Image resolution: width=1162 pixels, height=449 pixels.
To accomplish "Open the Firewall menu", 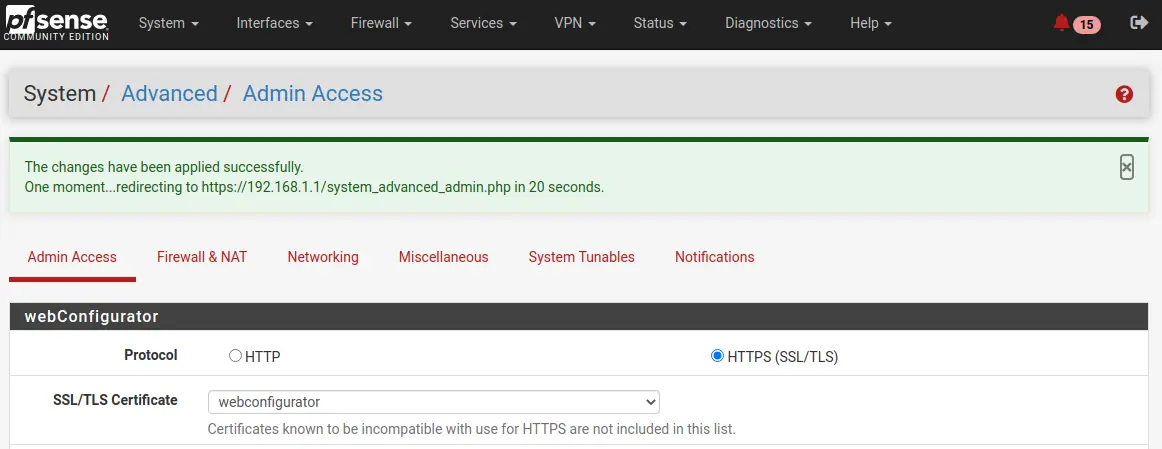I will (382, 23).
